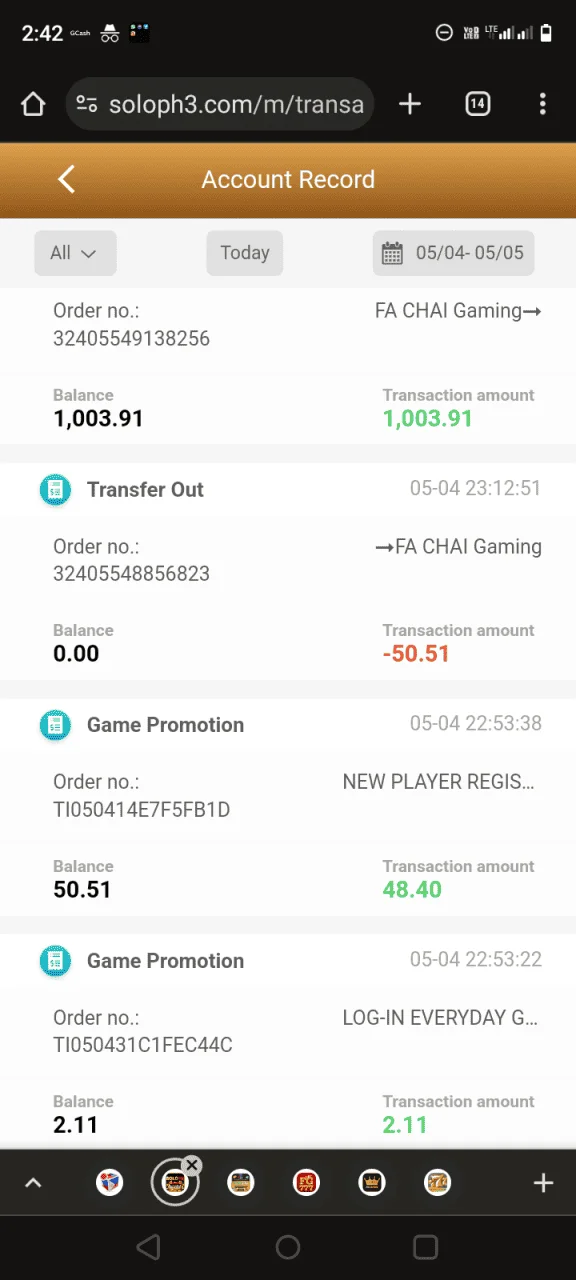Open the FA CHAI Gaming Transfer Out entry

click(x=288, y=572)
